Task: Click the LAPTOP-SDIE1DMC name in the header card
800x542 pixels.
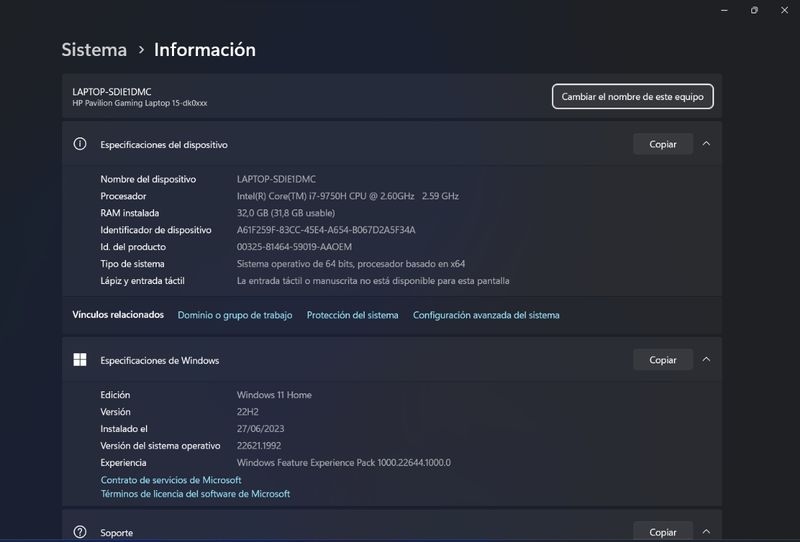Action: (x=112, y=92)
